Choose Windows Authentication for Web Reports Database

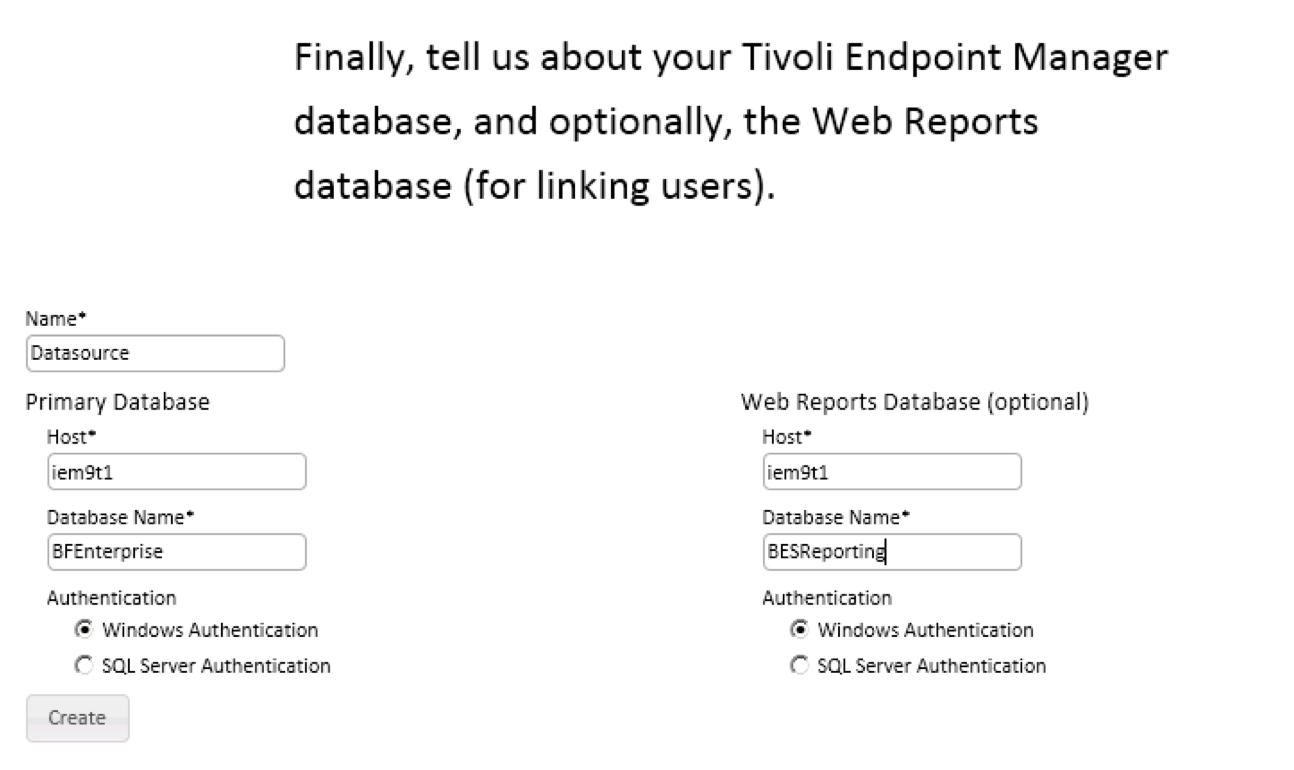click(800, 630)
